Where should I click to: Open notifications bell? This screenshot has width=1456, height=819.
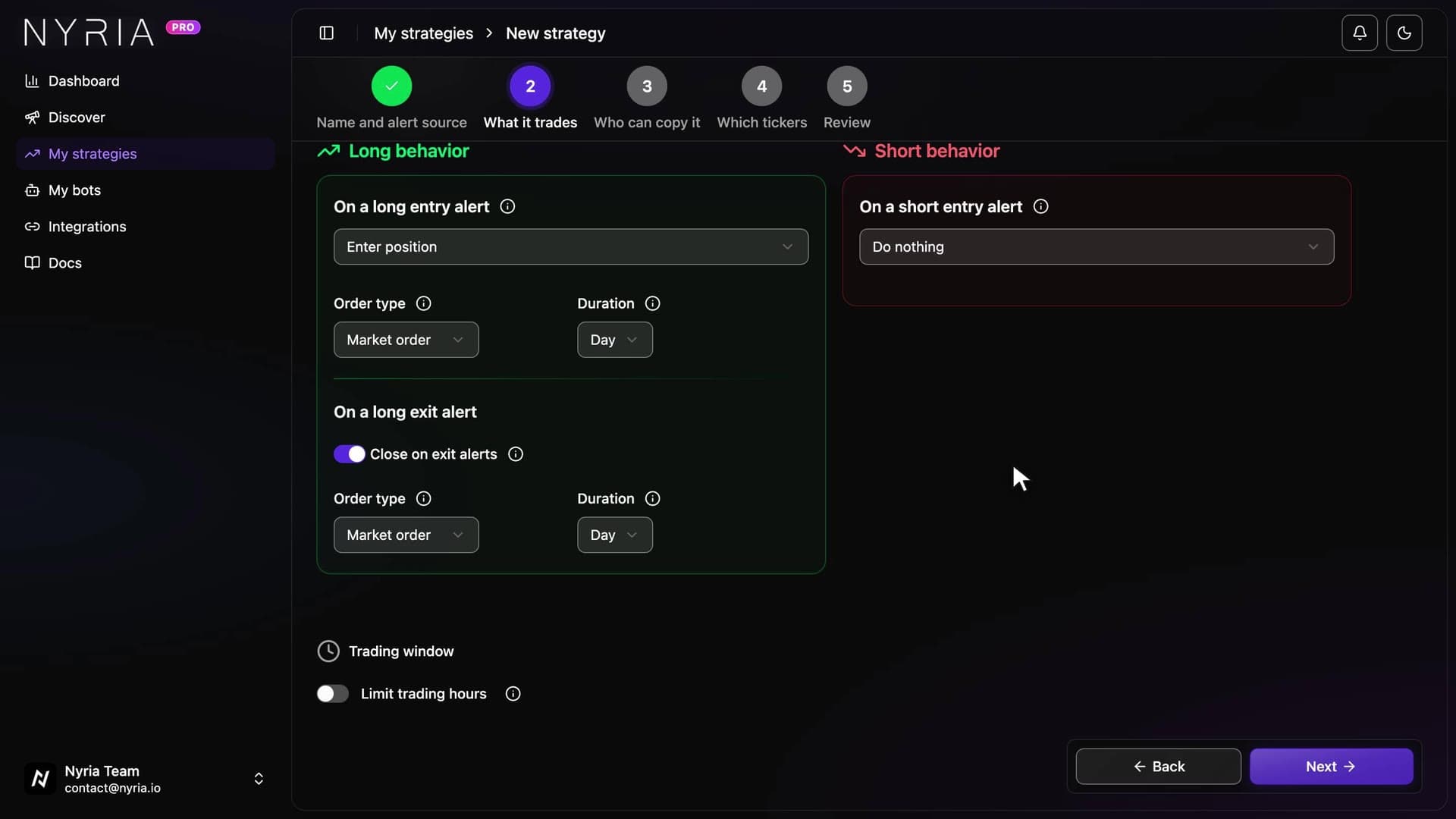tap(1360, 33)
